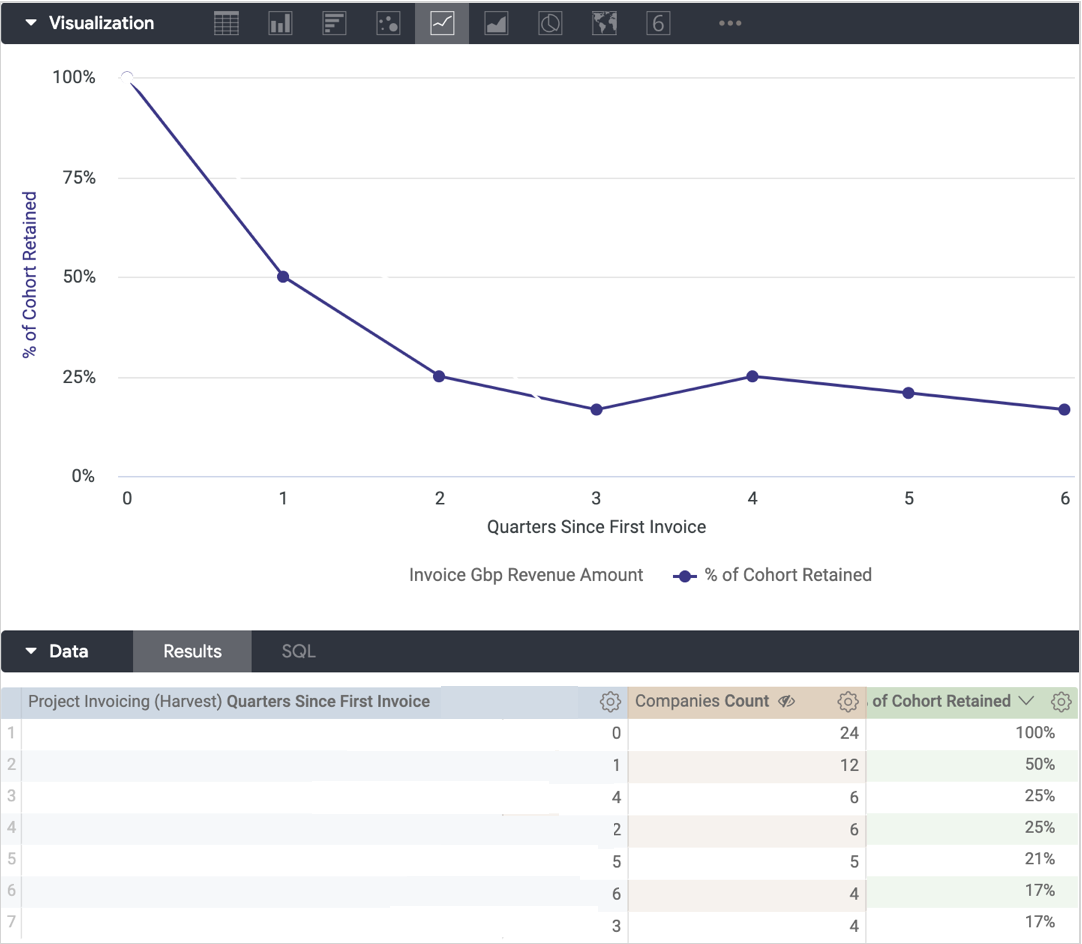Select the line chart visualization icon

coord(442,23)
